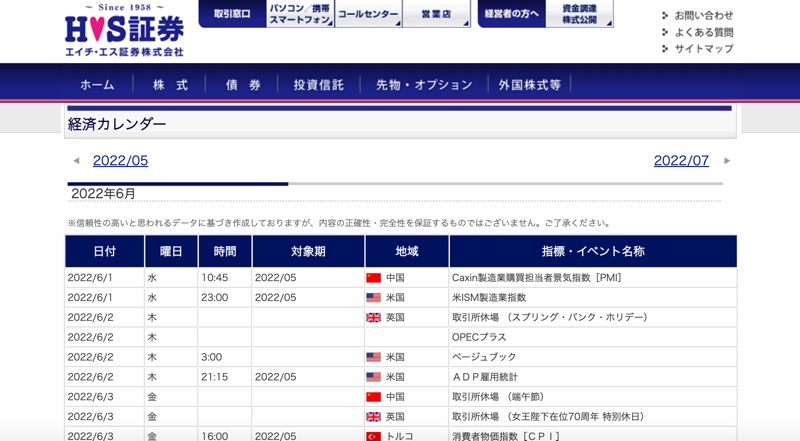Open the コールセンター dropdown

[368, 14]
